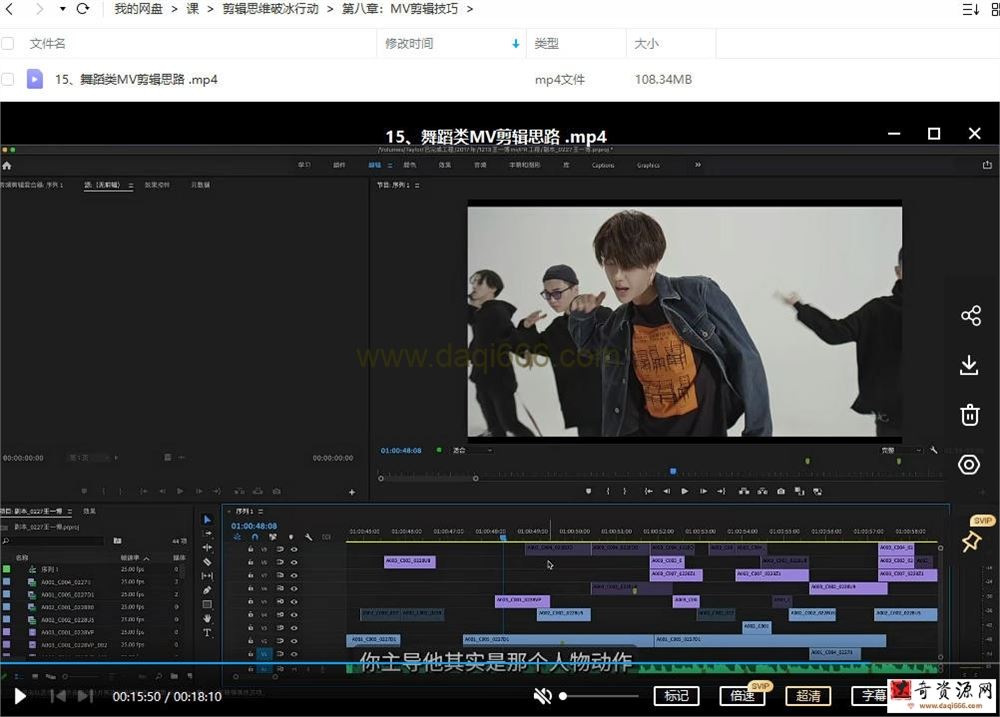1000x717 pixels.
Task: Open the 效果控件 panel tab
Action: click(157, 185)
